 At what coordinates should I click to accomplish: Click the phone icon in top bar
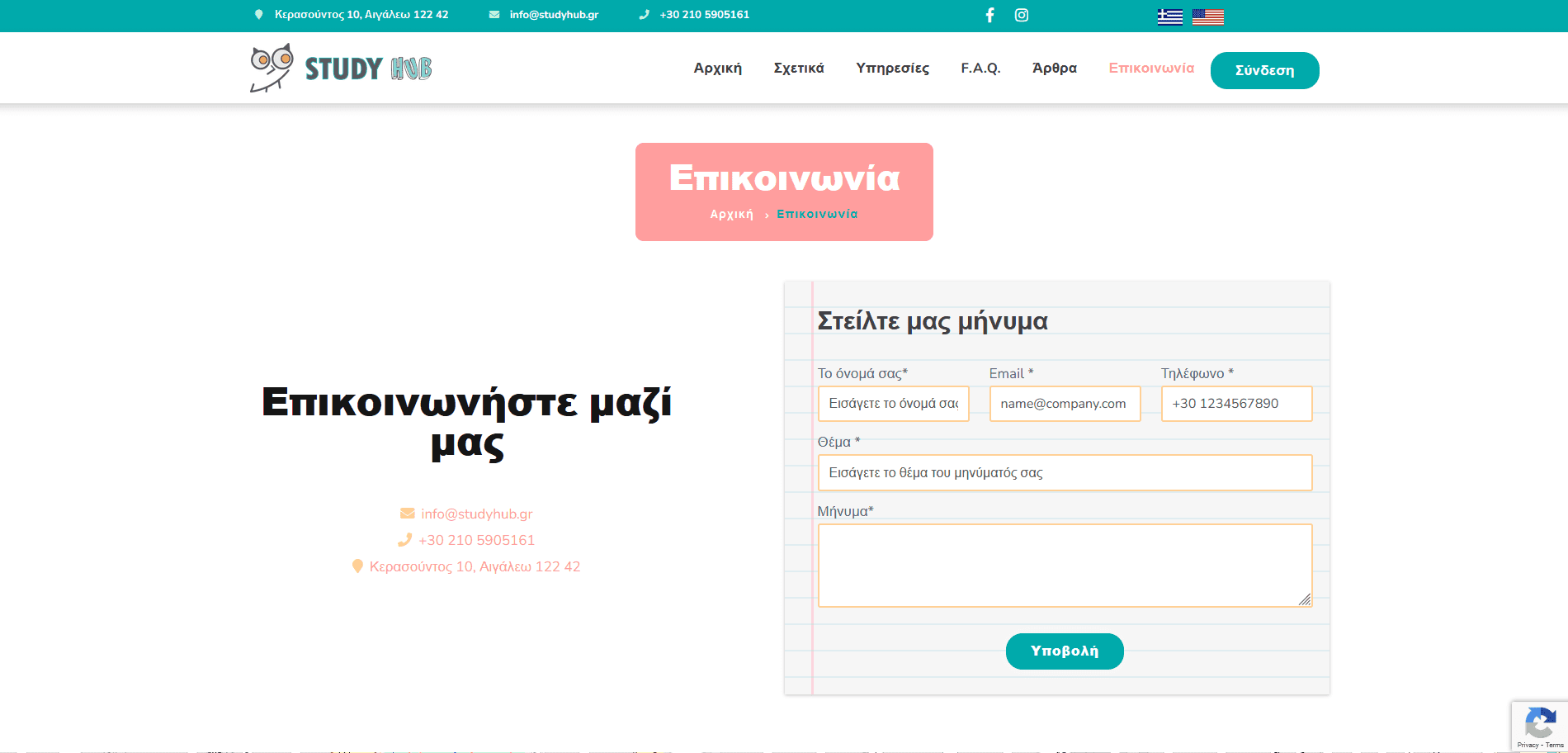(645, 15)
